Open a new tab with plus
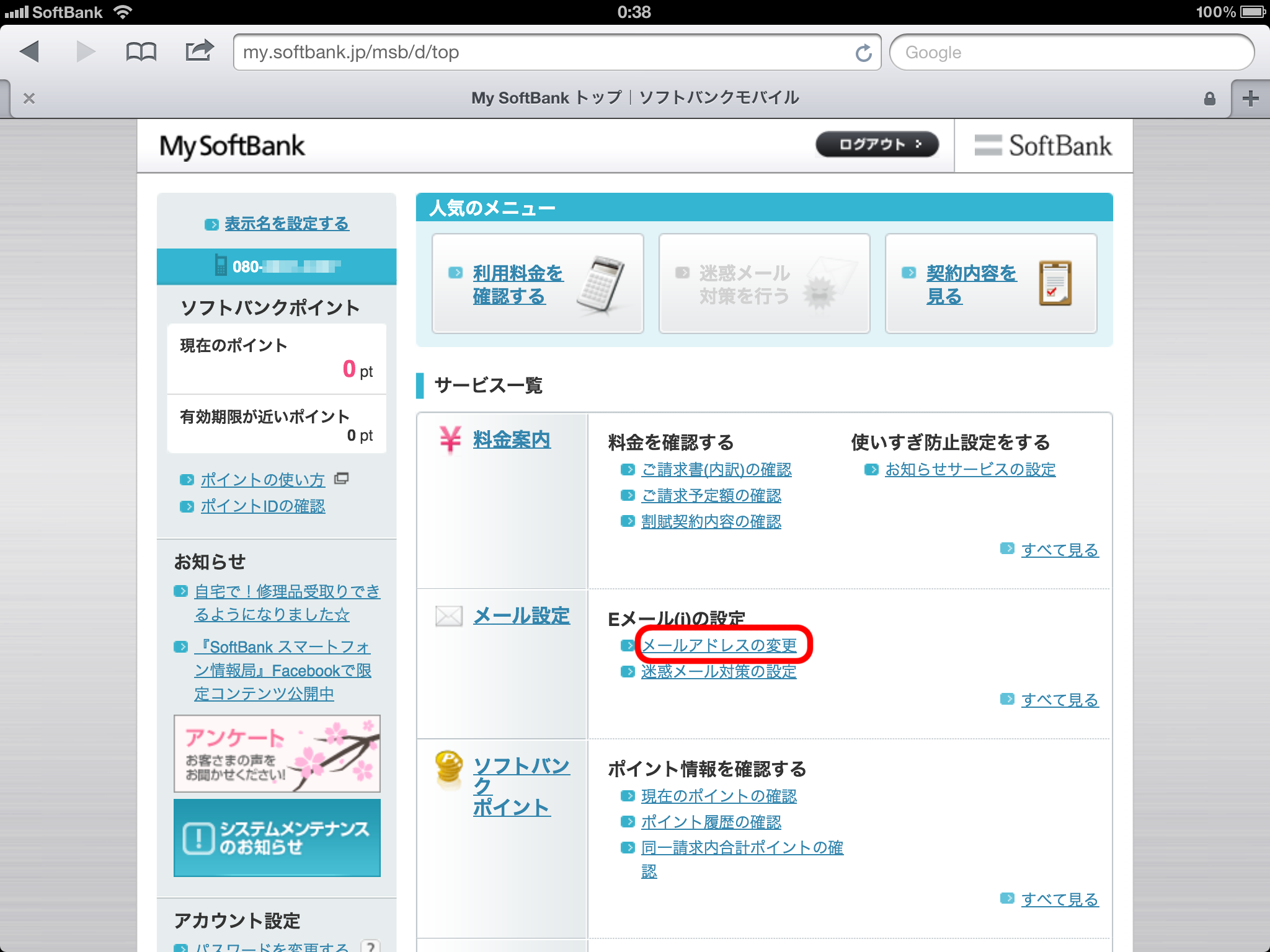This screenshot has width=1270, height=952. (1250, 98)
